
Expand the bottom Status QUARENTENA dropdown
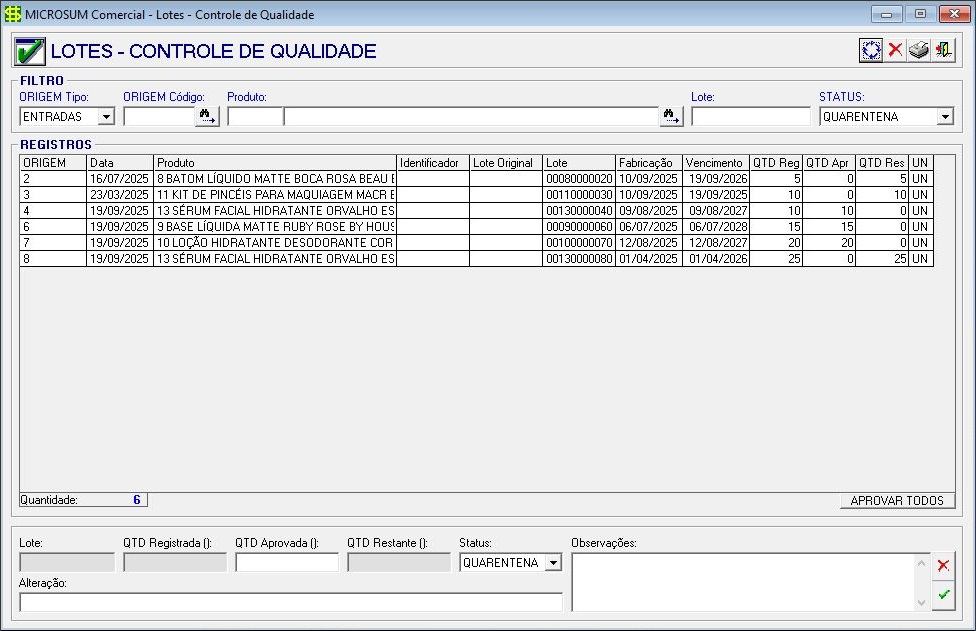tap(552, 563)
